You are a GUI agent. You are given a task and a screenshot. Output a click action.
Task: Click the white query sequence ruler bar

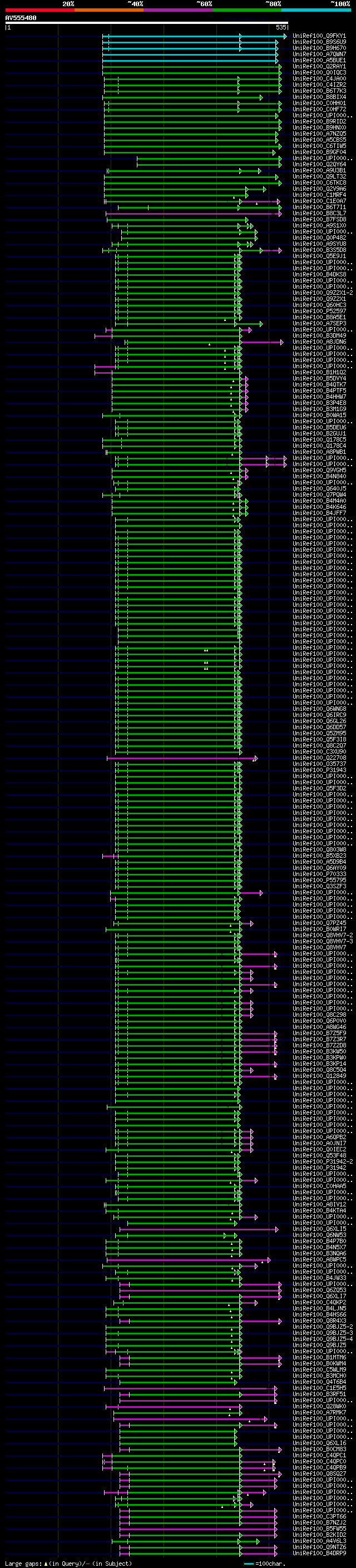click(147, 23)
